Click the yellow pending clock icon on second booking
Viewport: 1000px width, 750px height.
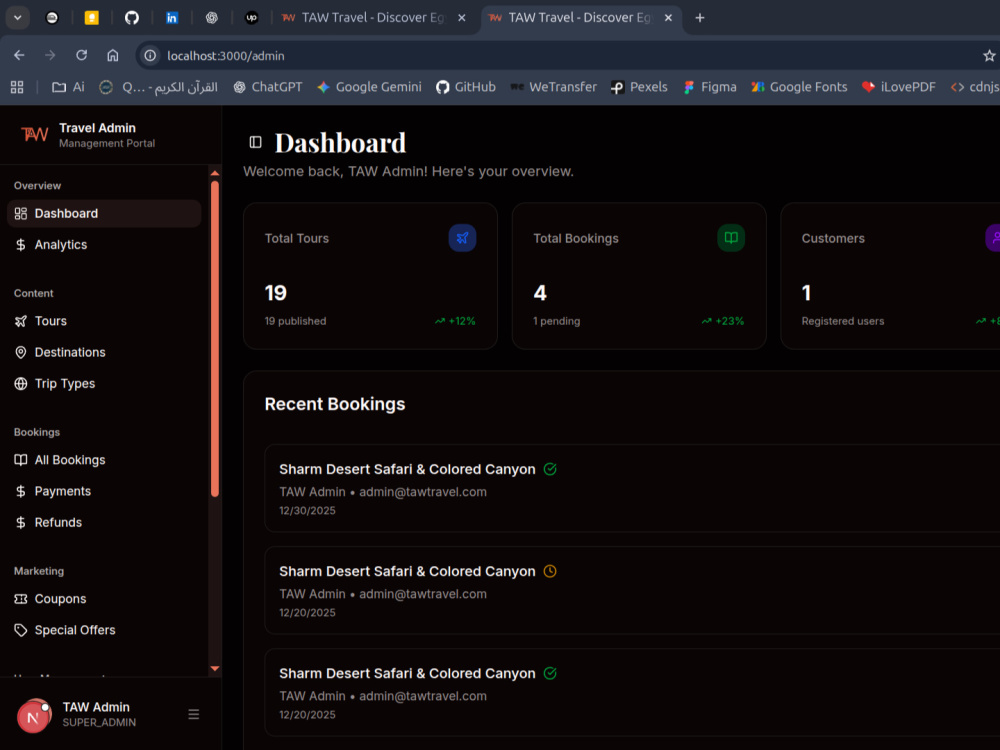pyautogui.click(x=550, y=571)
